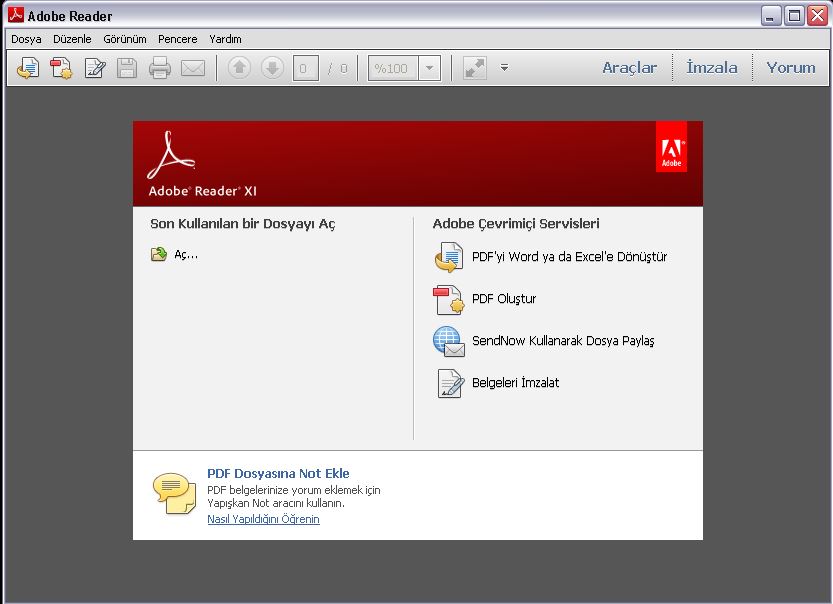The height and width of the screenshot is (604, 833).
Task: Click the sign document pen toolbar icon
Action: click(95, 68)
